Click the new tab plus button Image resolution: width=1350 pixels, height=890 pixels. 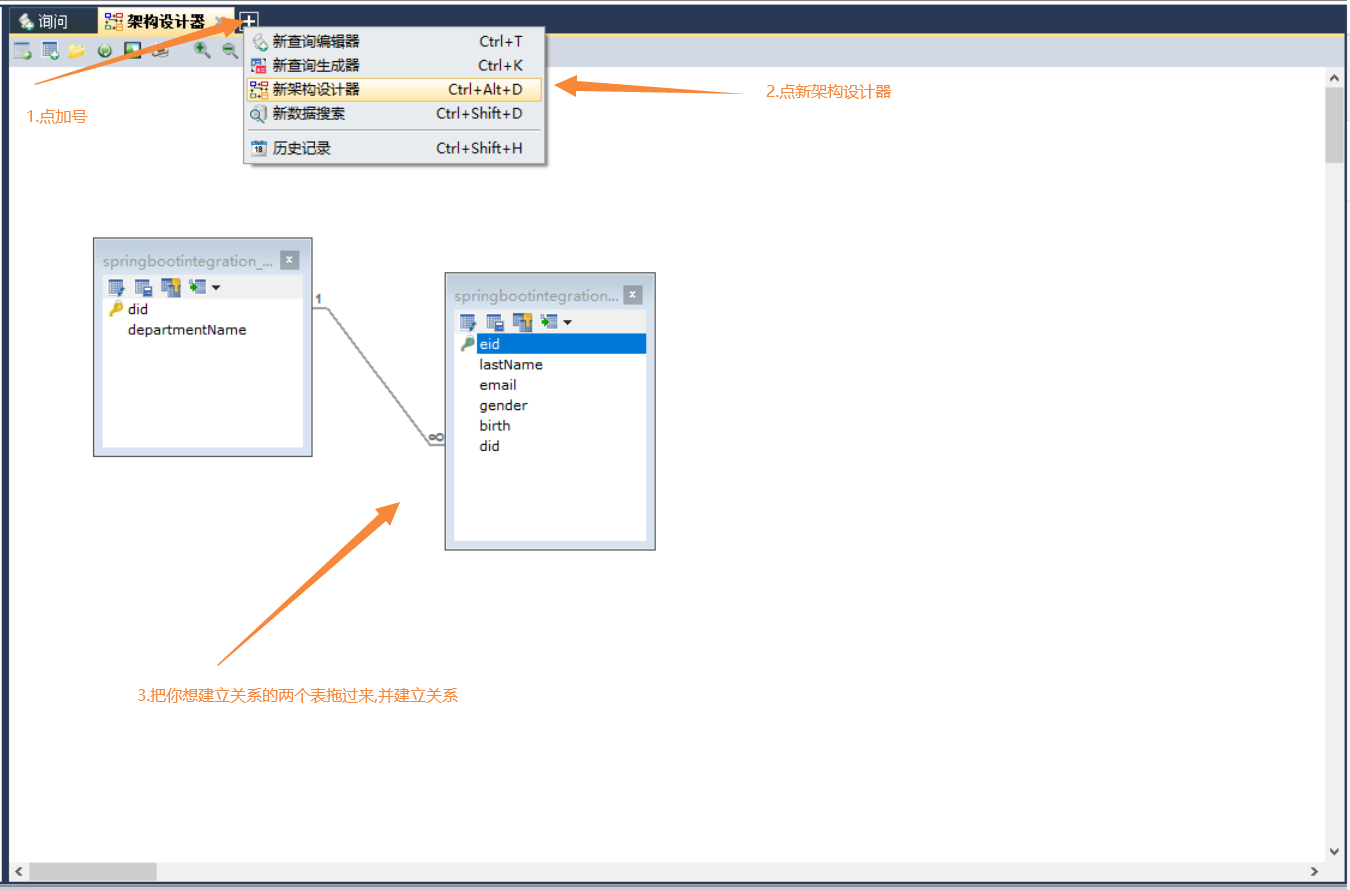click(x=249, y=21)
